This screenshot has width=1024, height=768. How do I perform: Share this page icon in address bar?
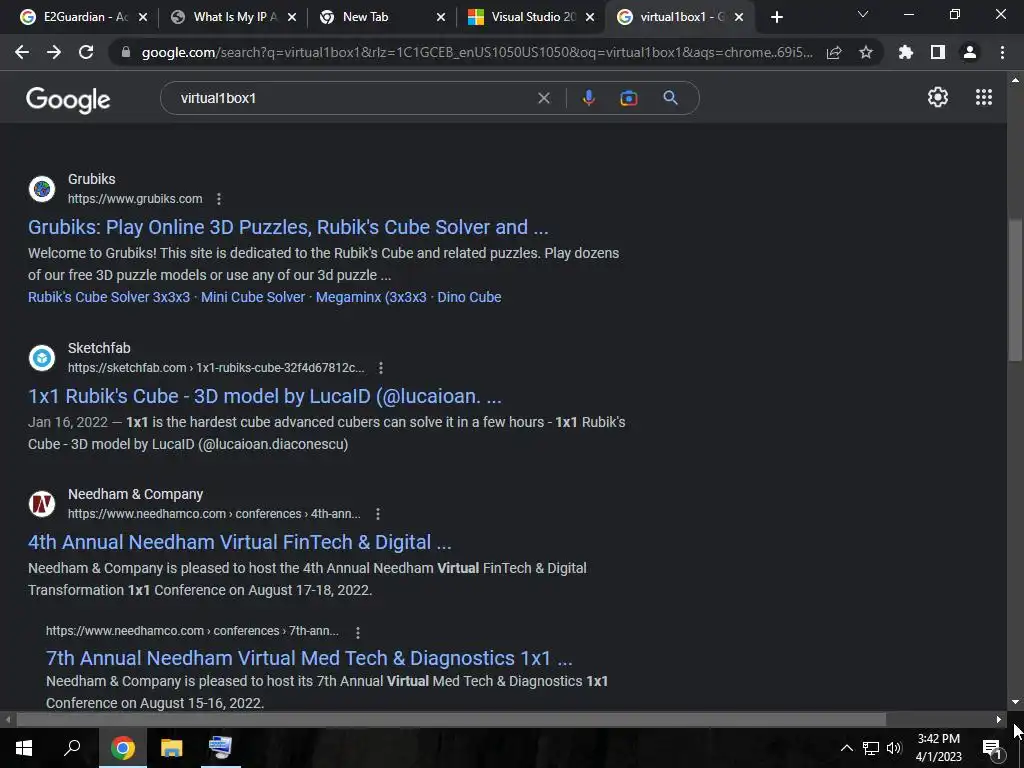pyautogui.click(x=834, y=52)
